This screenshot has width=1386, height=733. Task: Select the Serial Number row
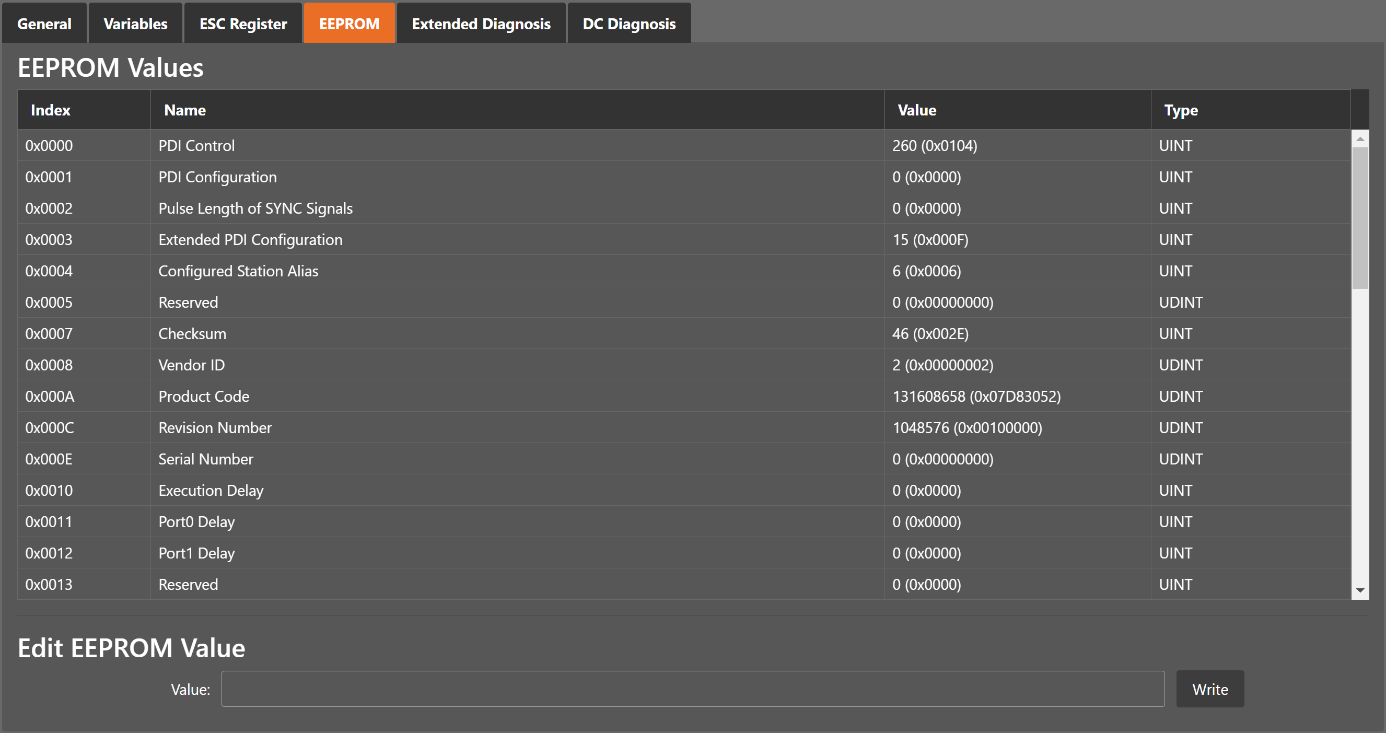click(x=206, y=459)
